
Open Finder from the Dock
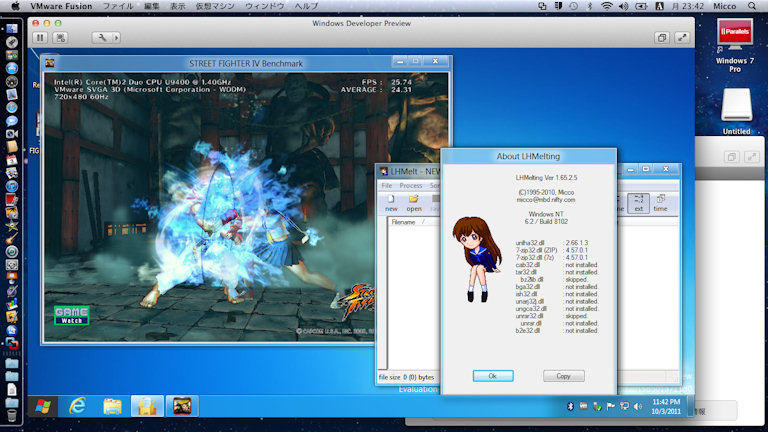(x=12, y=29)
